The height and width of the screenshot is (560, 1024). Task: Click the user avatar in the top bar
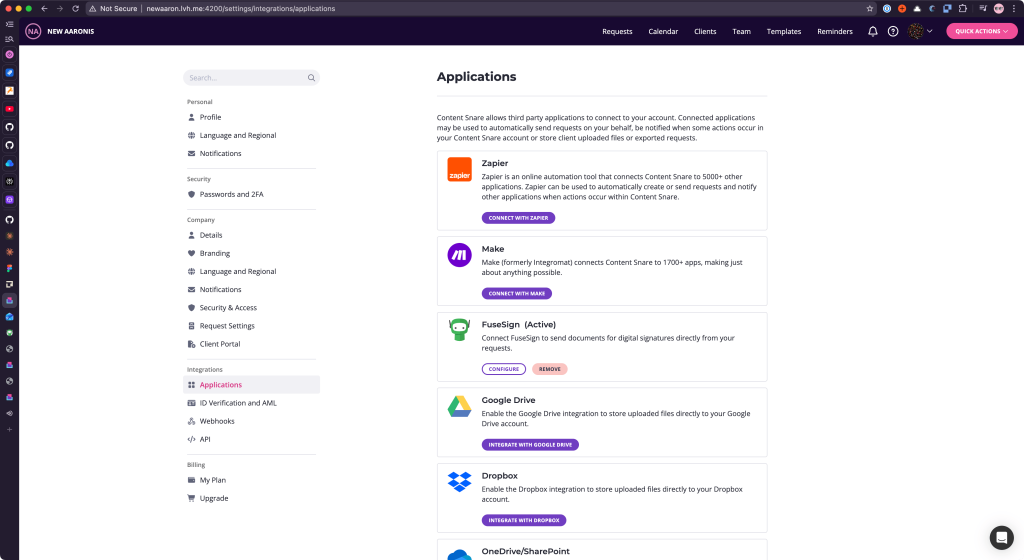[x=916, y=31]
